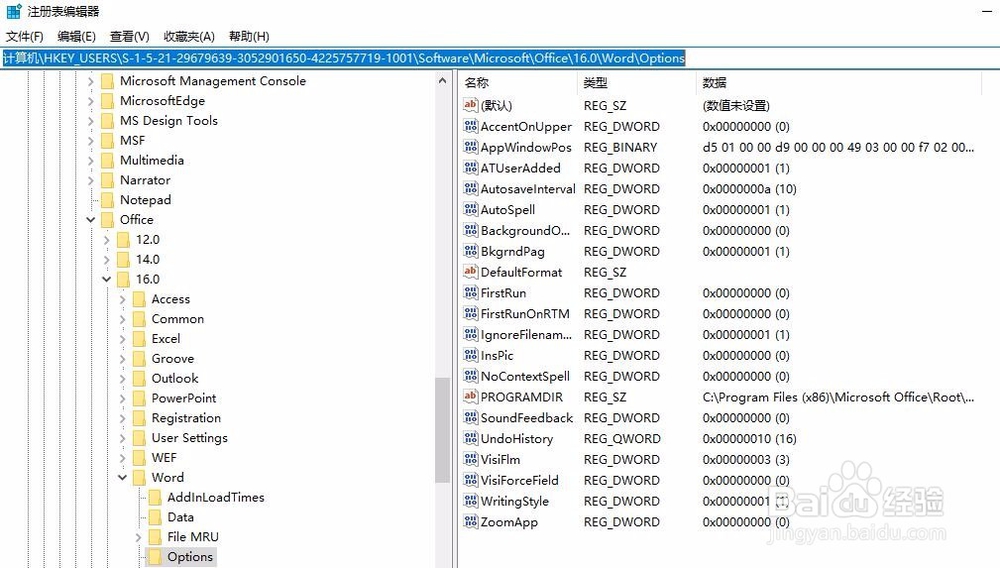Screen dimensions: 1000x568
Task: Expand the Multimedia key
Action: [x=91, y=161]
